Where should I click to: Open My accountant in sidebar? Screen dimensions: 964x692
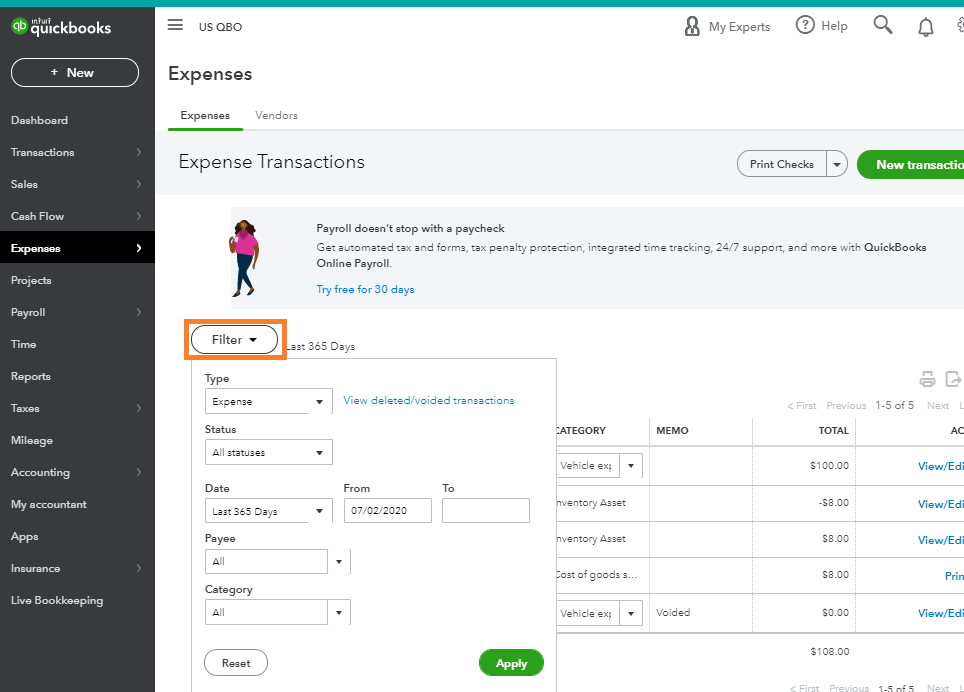tap(49, 504)
